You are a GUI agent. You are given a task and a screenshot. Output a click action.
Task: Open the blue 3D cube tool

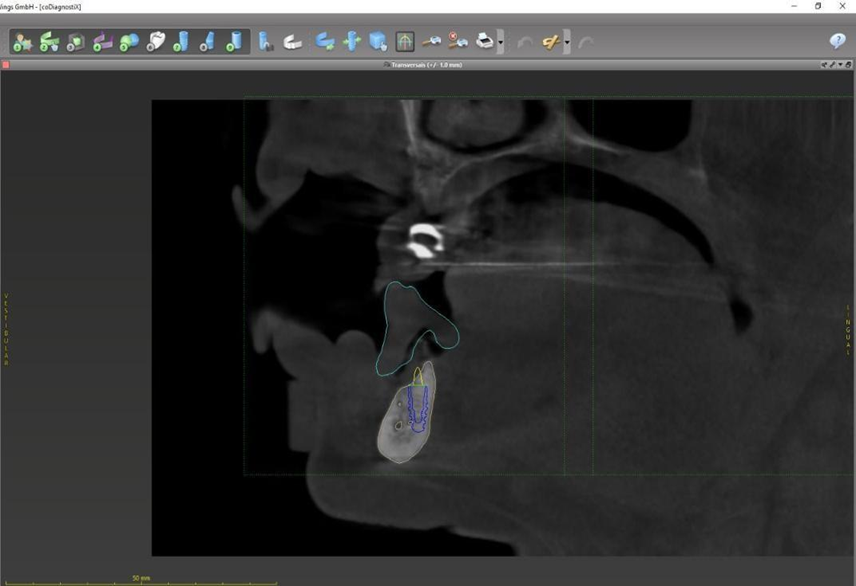point(378,42)
